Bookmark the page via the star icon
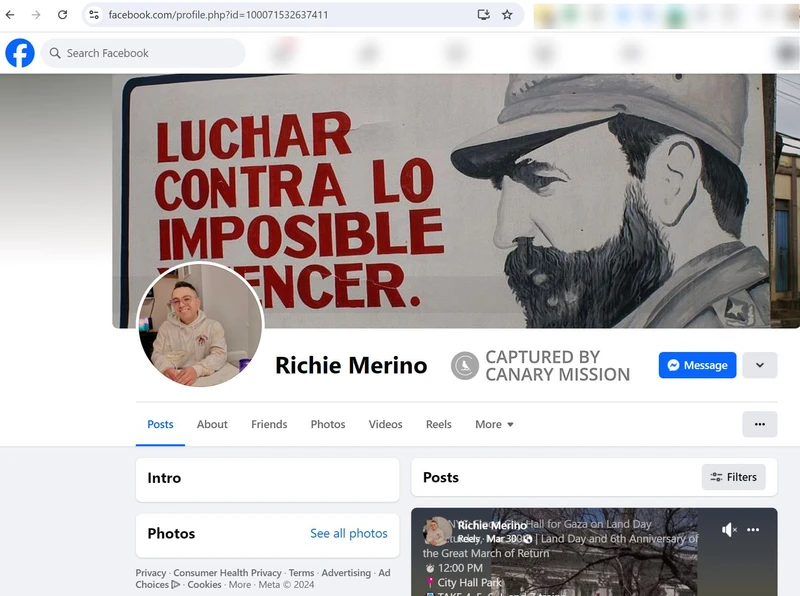The width and height of the screenshot is (800, 596). coord(506,15)
